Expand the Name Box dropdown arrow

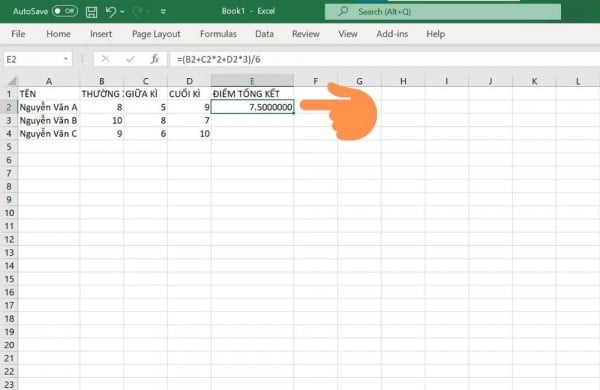point(66,59)
